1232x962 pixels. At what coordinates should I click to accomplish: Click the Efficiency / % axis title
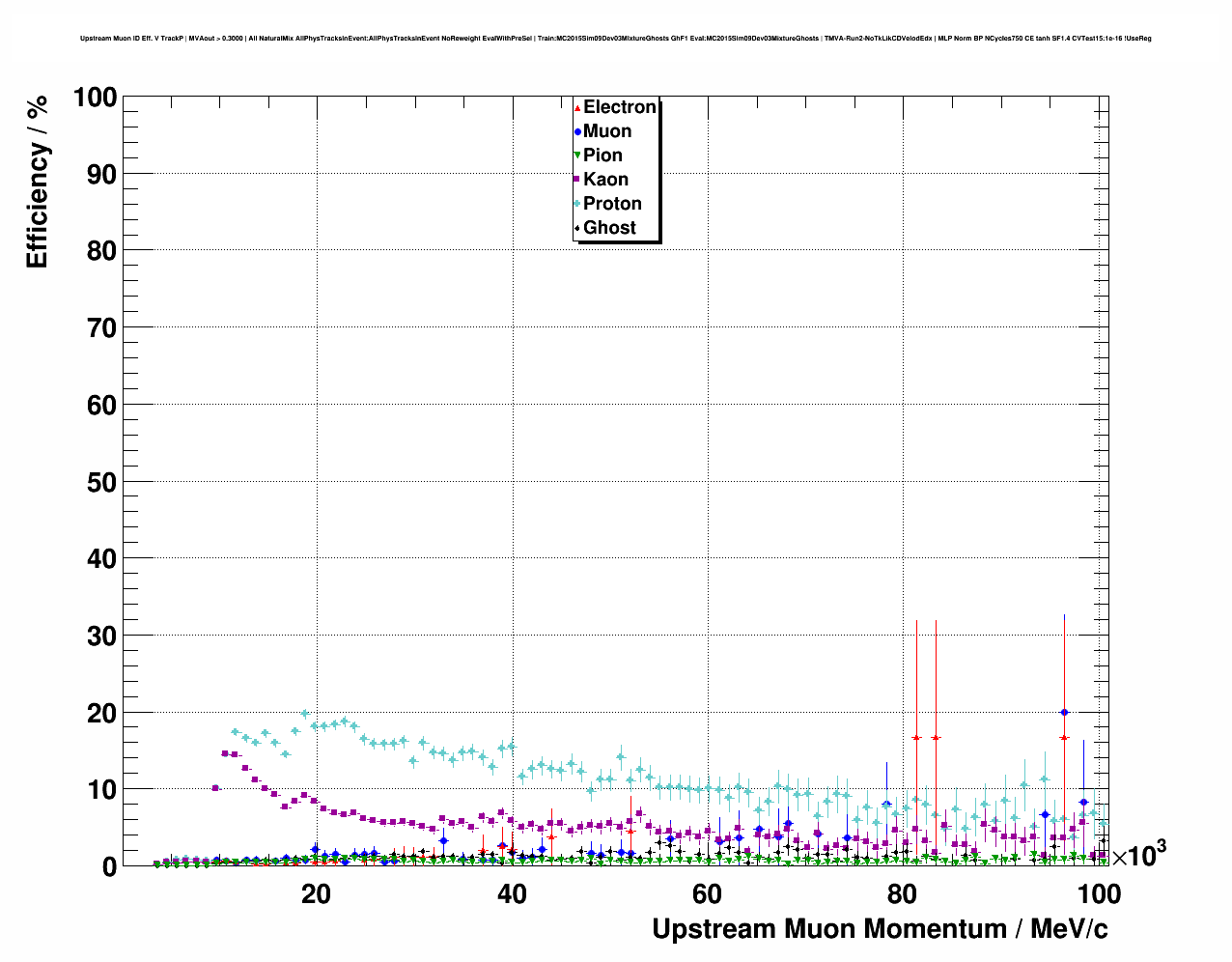[x=37, y=183]
